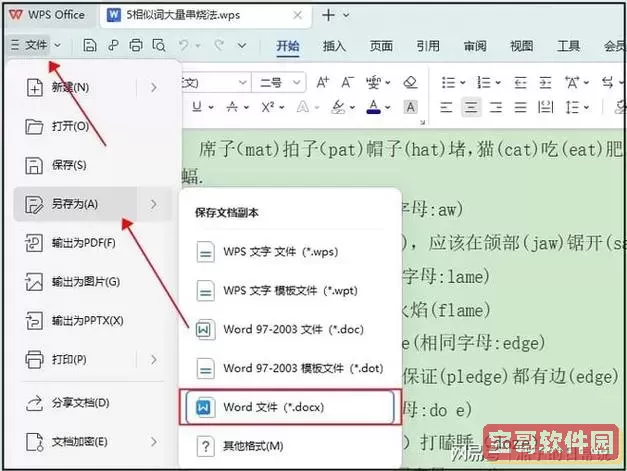Expand arrow next to 文件 menu
The height and width of the screenshot is (471, 627).
(58, 45)
